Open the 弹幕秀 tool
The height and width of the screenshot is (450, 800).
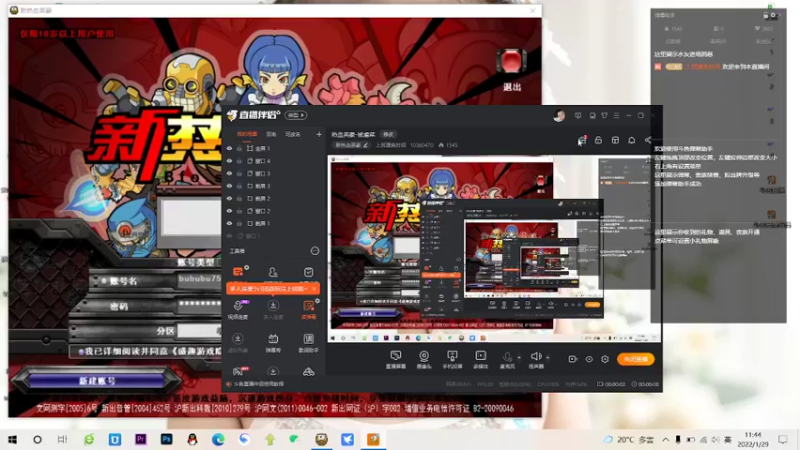pyautogui.click(x=273, y=342)
